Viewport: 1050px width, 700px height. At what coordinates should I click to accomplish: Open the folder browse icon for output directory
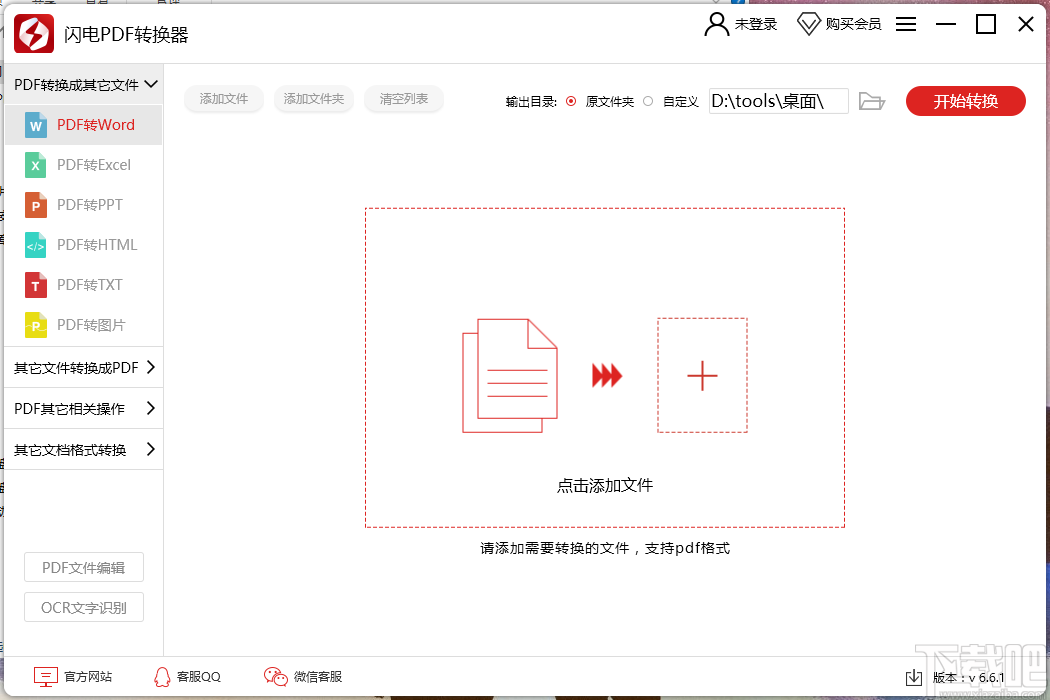coord(871,100)
